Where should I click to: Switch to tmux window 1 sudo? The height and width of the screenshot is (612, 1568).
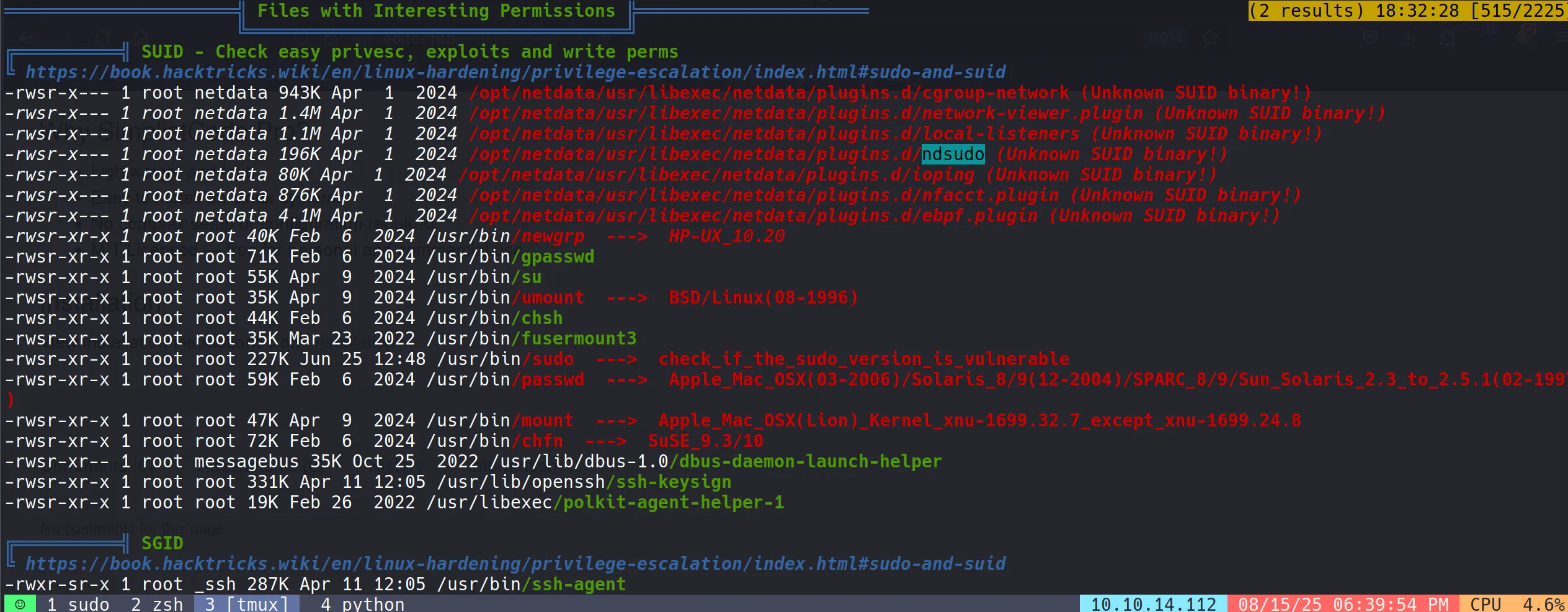coord(78,604)
